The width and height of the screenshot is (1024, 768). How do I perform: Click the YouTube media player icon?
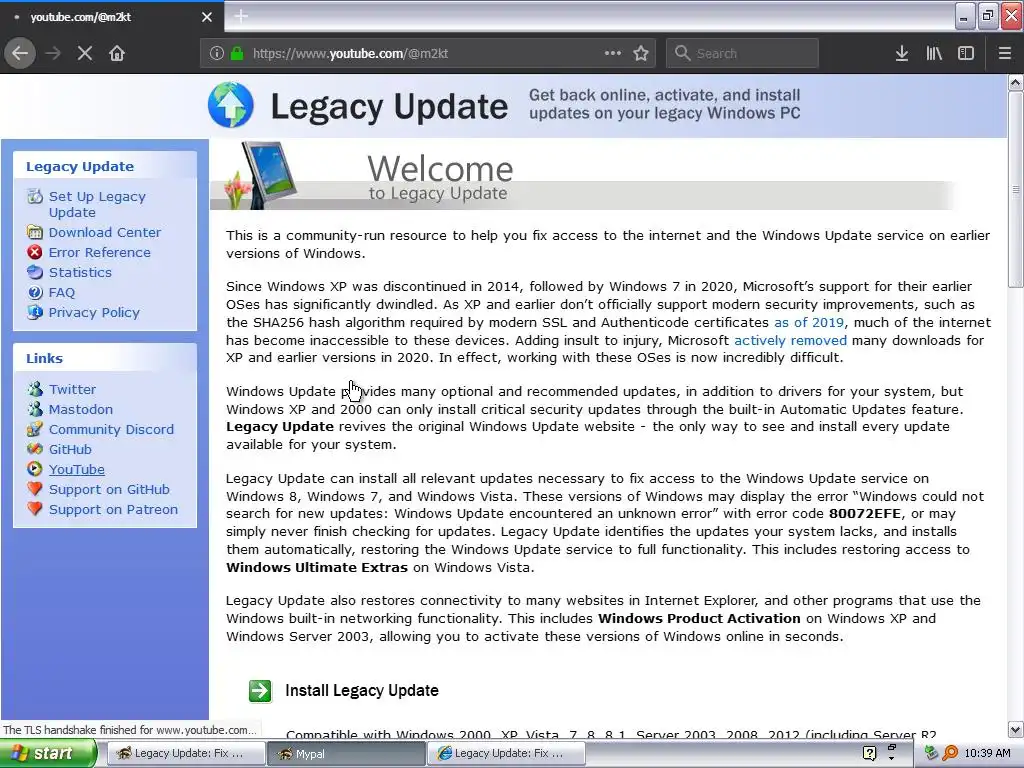35,469
